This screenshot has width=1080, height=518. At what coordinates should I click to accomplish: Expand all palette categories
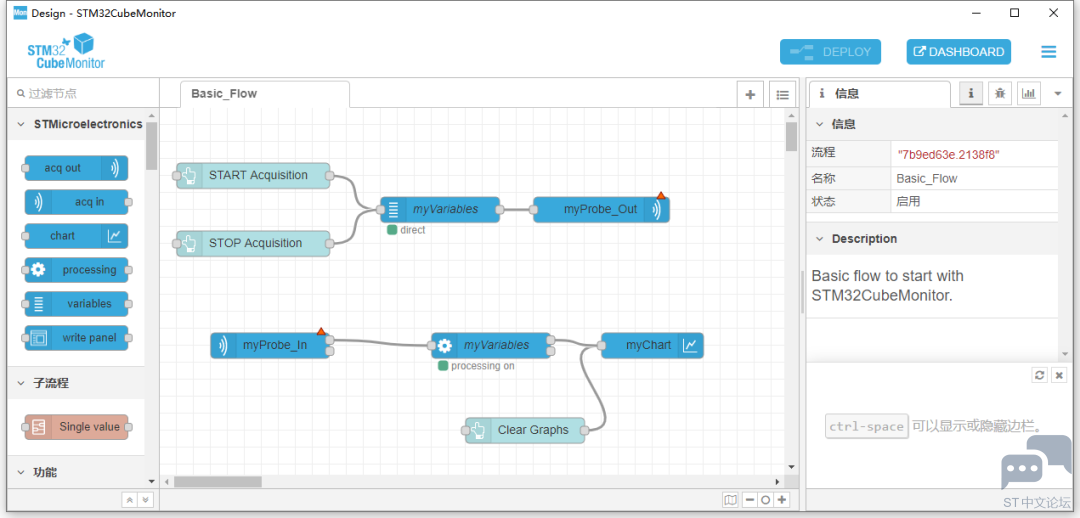(x=144, y=500)
